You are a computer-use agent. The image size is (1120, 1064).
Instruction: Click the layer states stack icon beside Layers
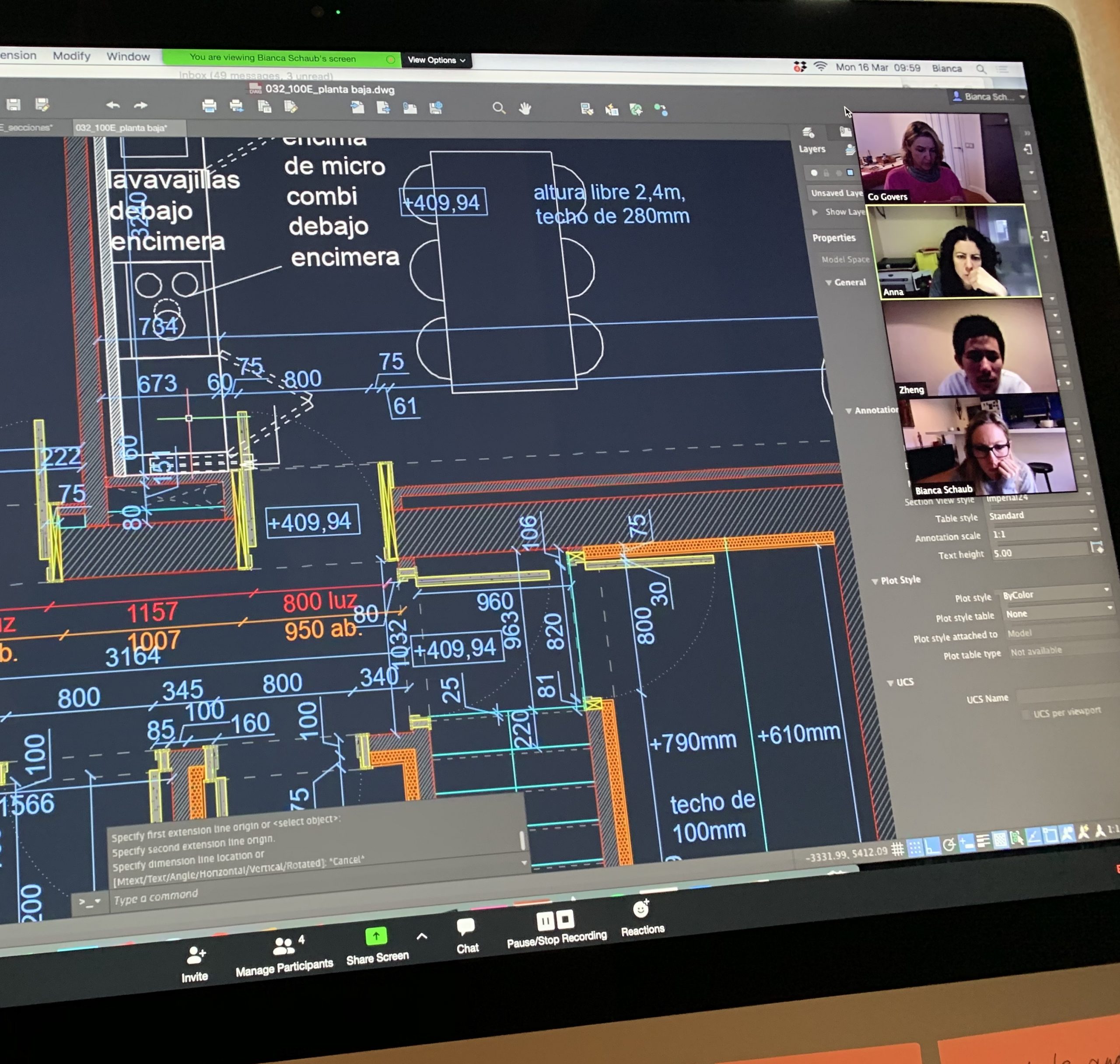coord(850,150)
